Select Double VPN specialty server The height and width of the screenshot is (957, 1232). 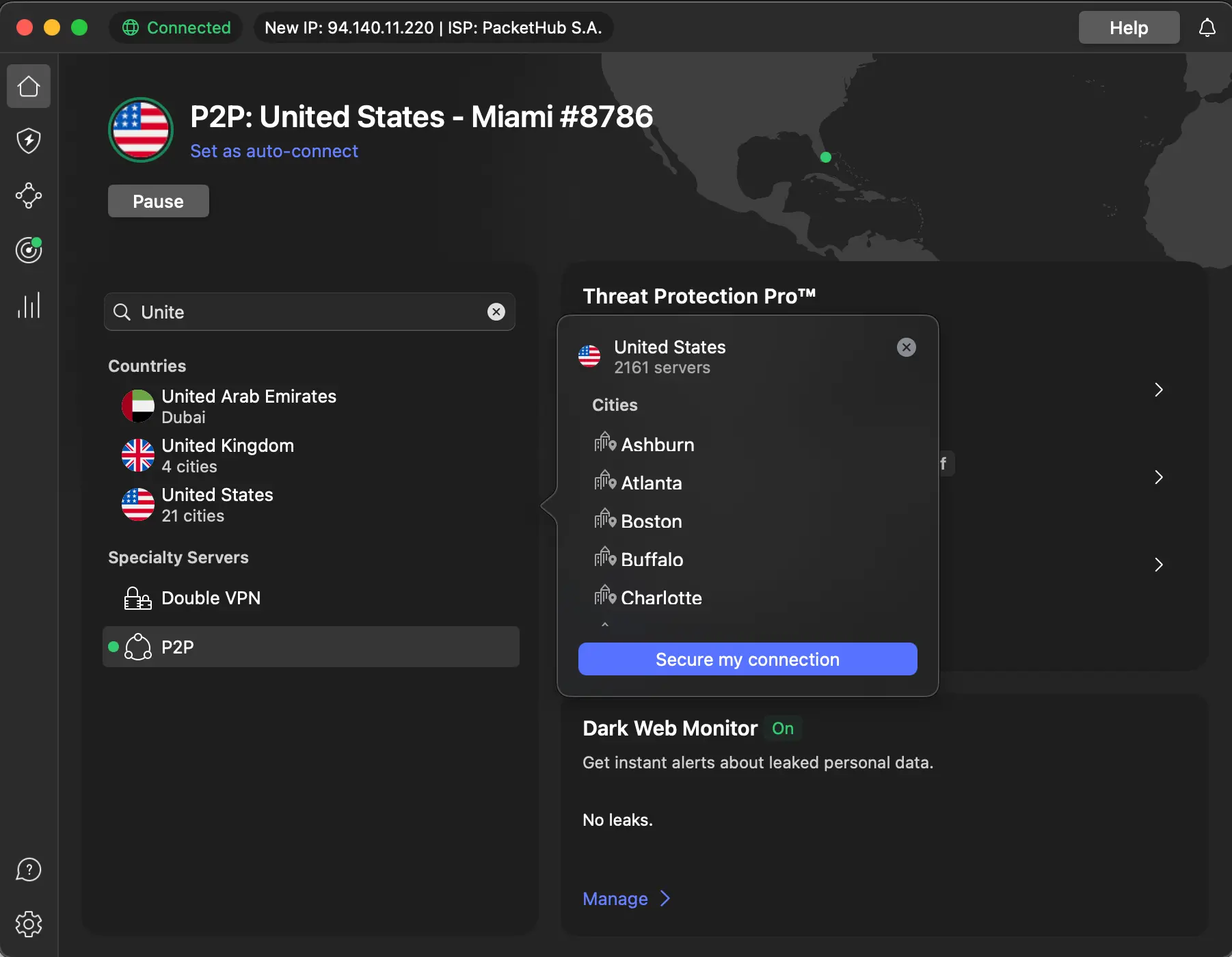(211, 598)
